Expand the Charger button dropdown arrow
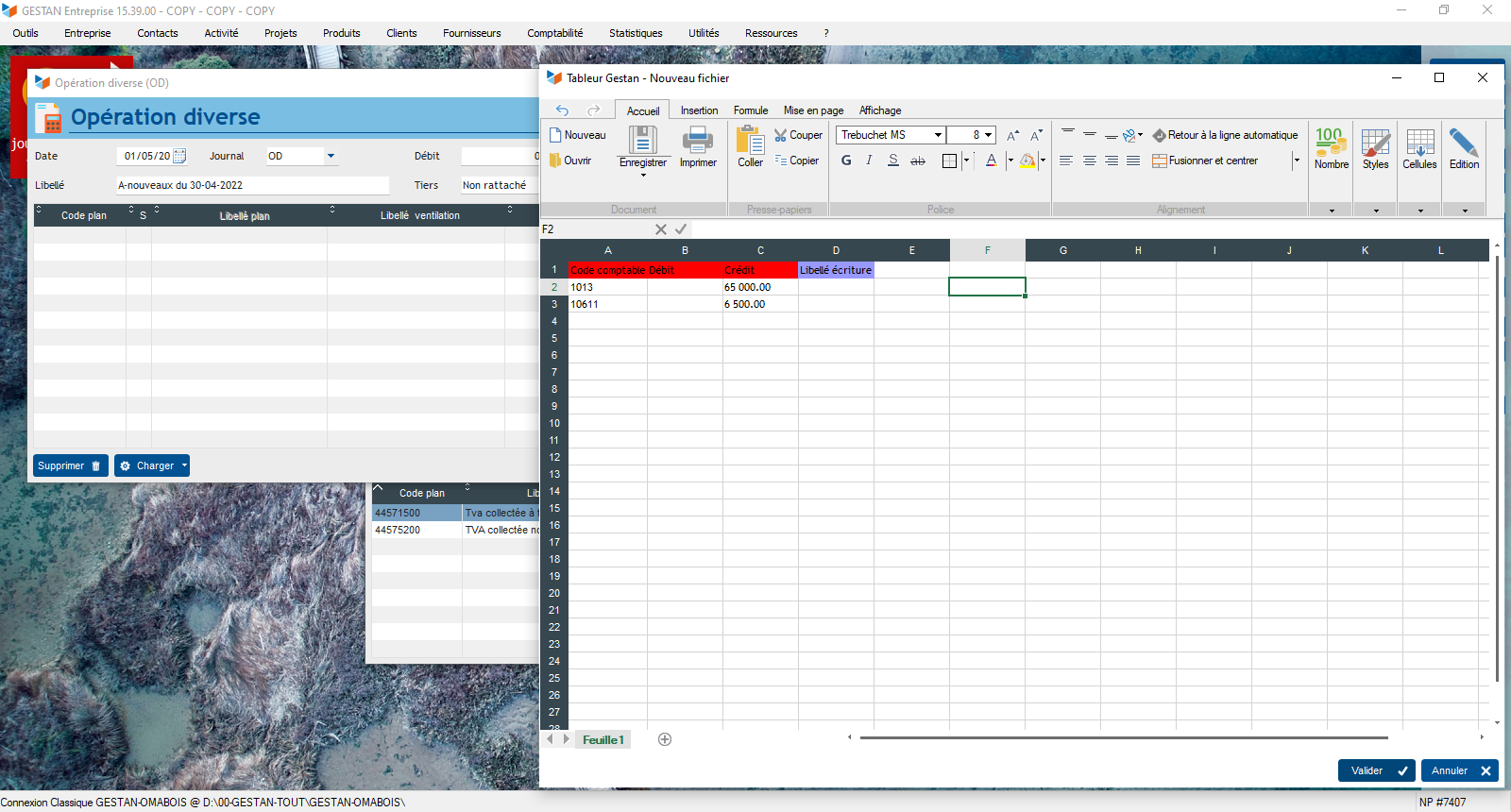This screenshot has height=812, width=1511. tap(184, 465)
